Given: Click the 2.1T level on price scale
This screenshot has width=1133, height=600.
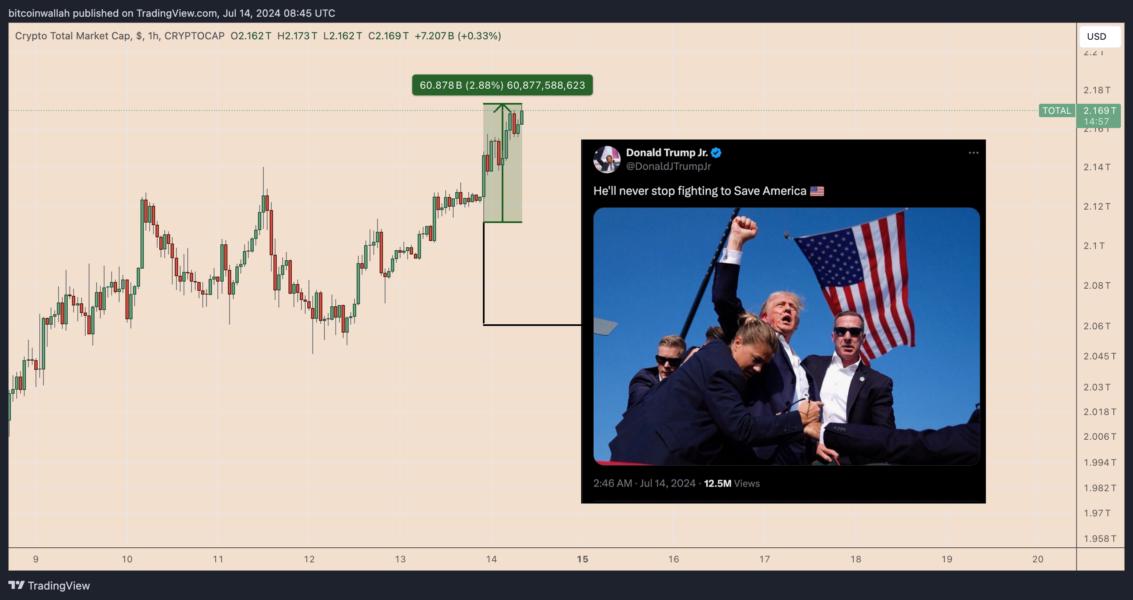Looking at the screenshot, I should (x=1094, y=246).
